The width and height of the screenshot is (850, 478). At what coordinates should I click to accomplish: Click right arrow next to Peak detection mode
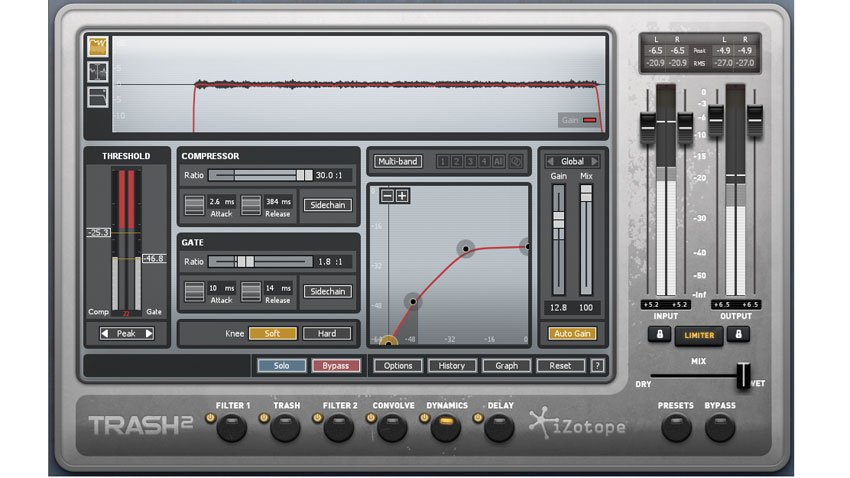pyautogui.click(x=149, y=333)
